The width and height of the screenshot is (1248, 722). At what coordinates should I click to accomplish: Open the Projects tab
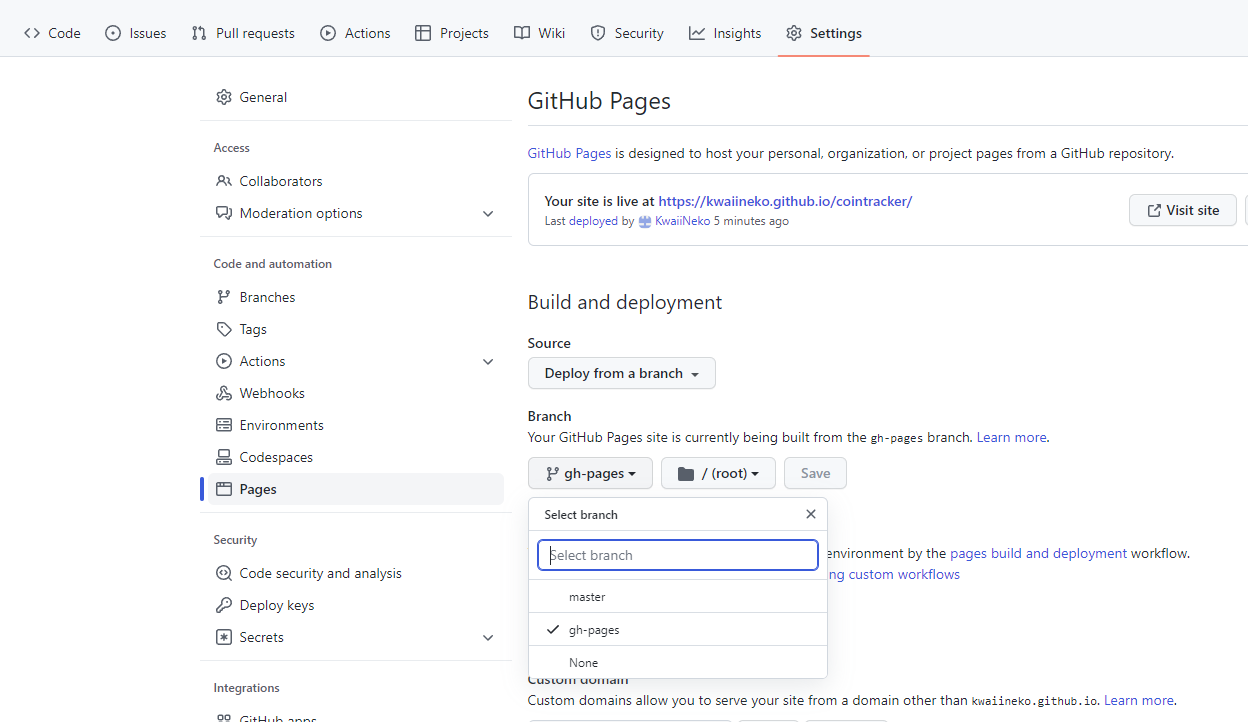[x=452, y=33]
